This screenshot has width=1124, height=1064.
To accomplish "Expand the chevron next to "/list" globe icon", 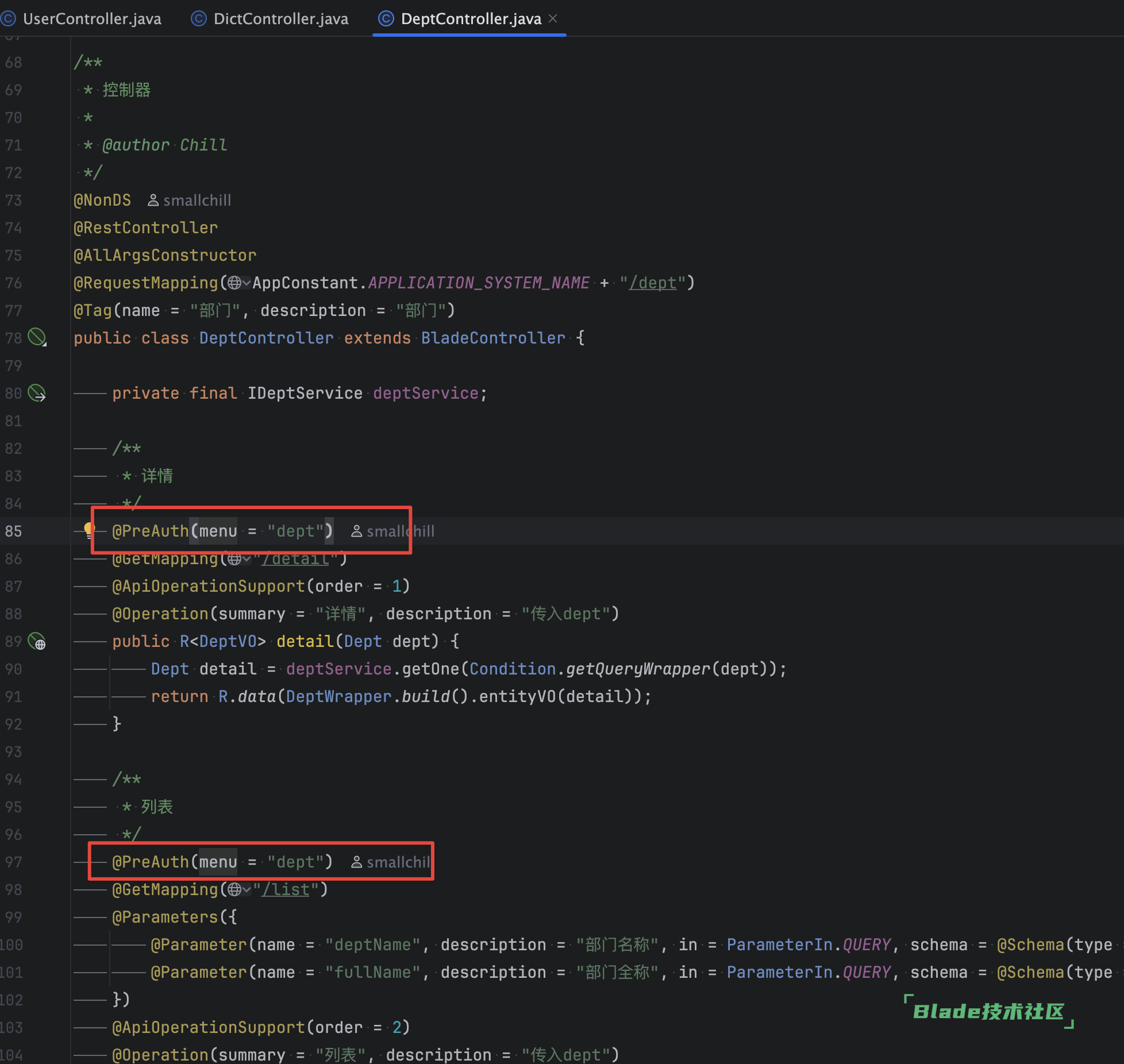I will click(247, 889).
